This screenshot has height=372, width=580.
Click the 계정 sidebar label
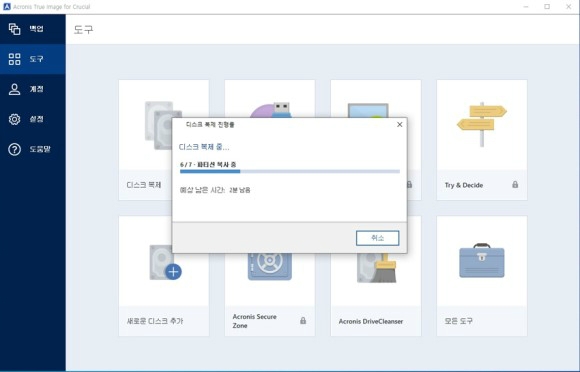(37, 89)
